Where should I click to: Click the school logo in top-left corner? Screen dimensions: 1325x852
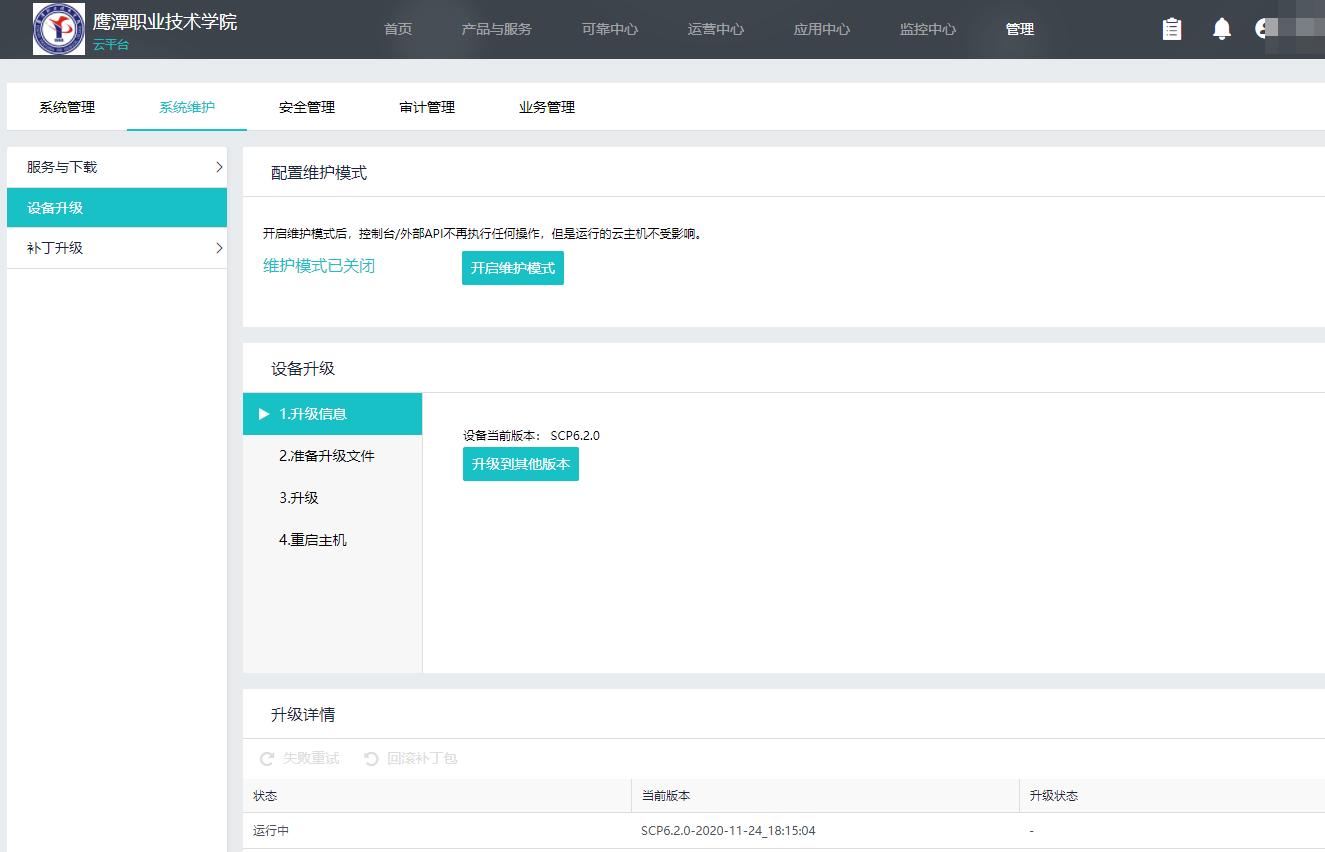59,29
